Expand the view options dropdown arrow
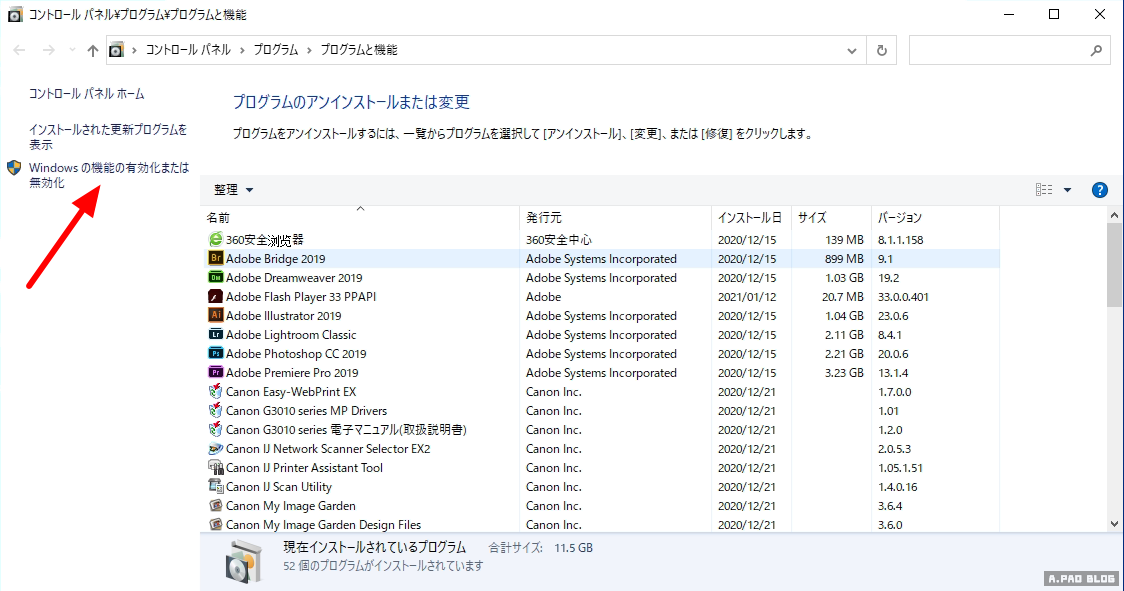This screenshot has height=591, width=1124. coord(1067,190)
